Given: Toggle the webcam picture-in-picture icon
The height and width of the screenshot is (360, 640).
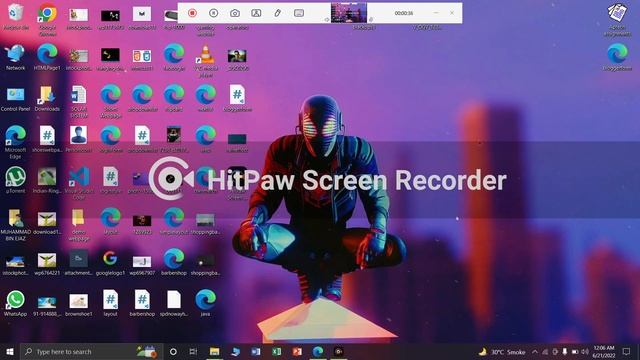Looking at the screenshot, I should tap(256, 13).
